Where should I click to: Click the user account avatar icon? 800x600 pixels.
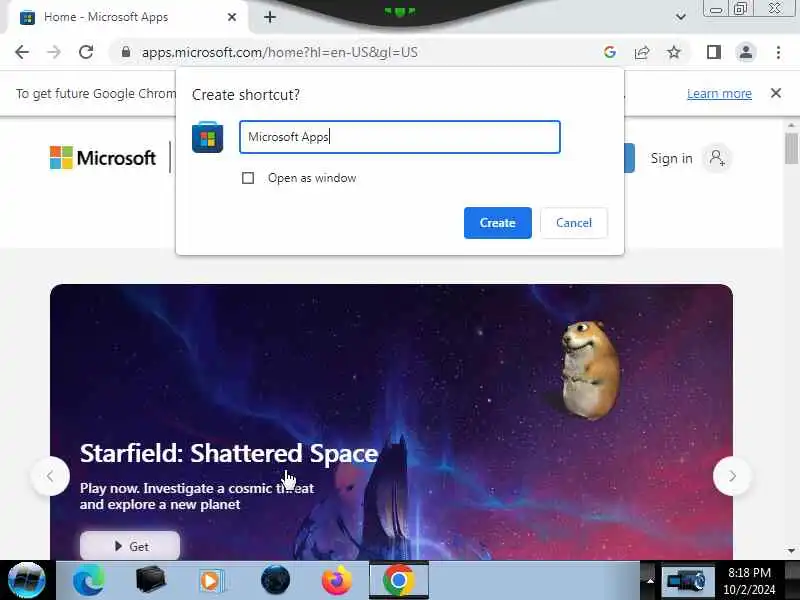click(717, 158)
